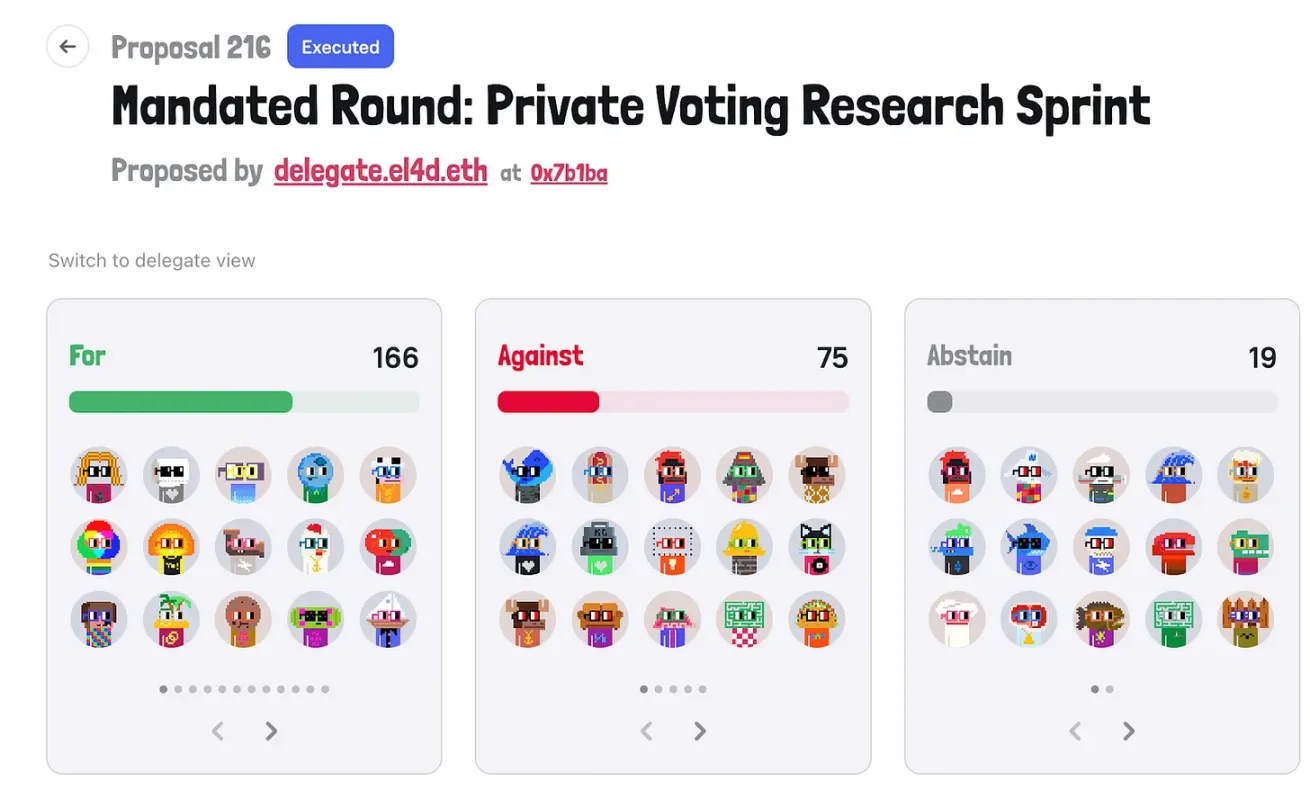Select last pagination dot under Against voters
The height and width of the screenshot is (790, 1310).
[702, 689]
